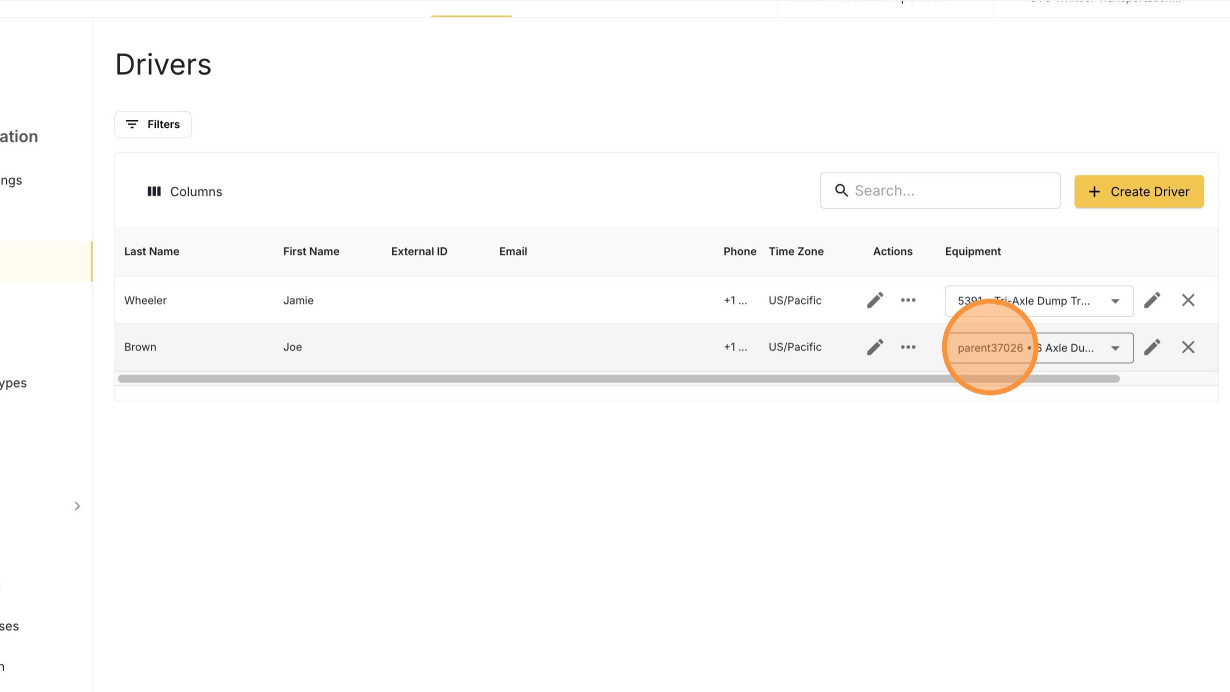Image resolution: width=1230 pixels, height=692 pixels.
Task: Open more actions menu for Brown row
Action: click(x=908, y=347)
